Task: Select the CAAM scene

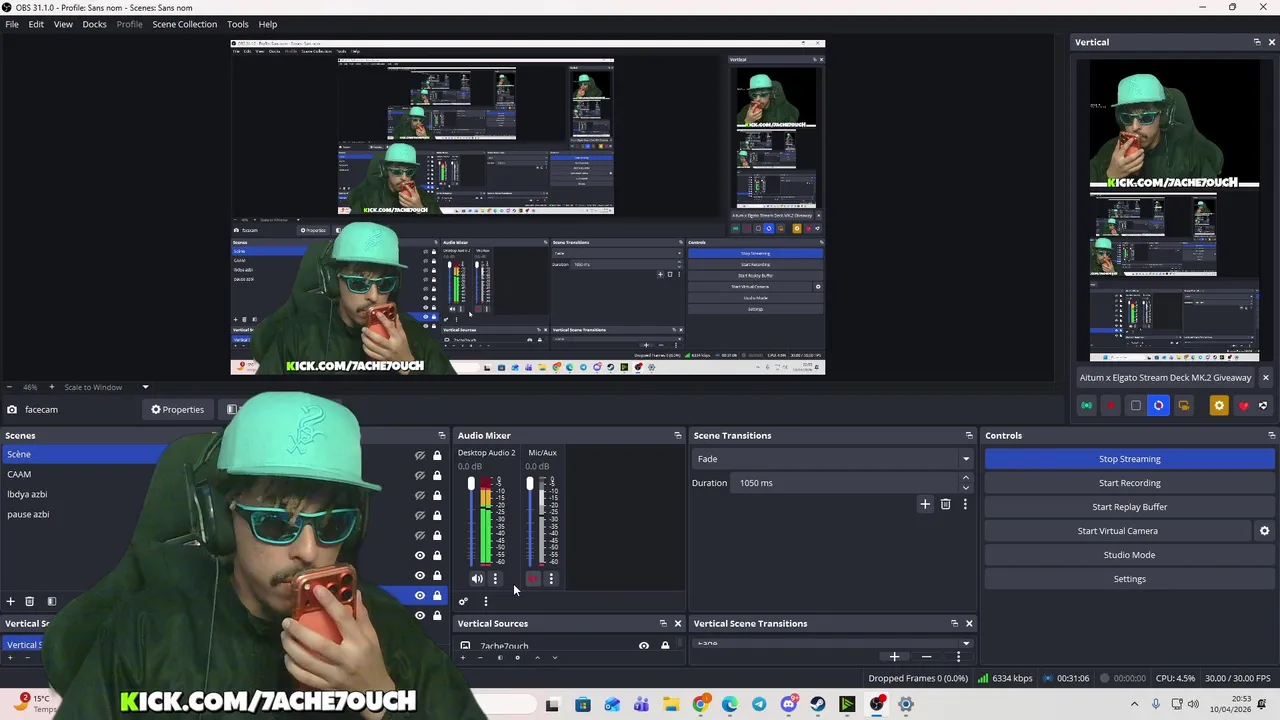Action: pyautogui.click(x=19, y=474)
